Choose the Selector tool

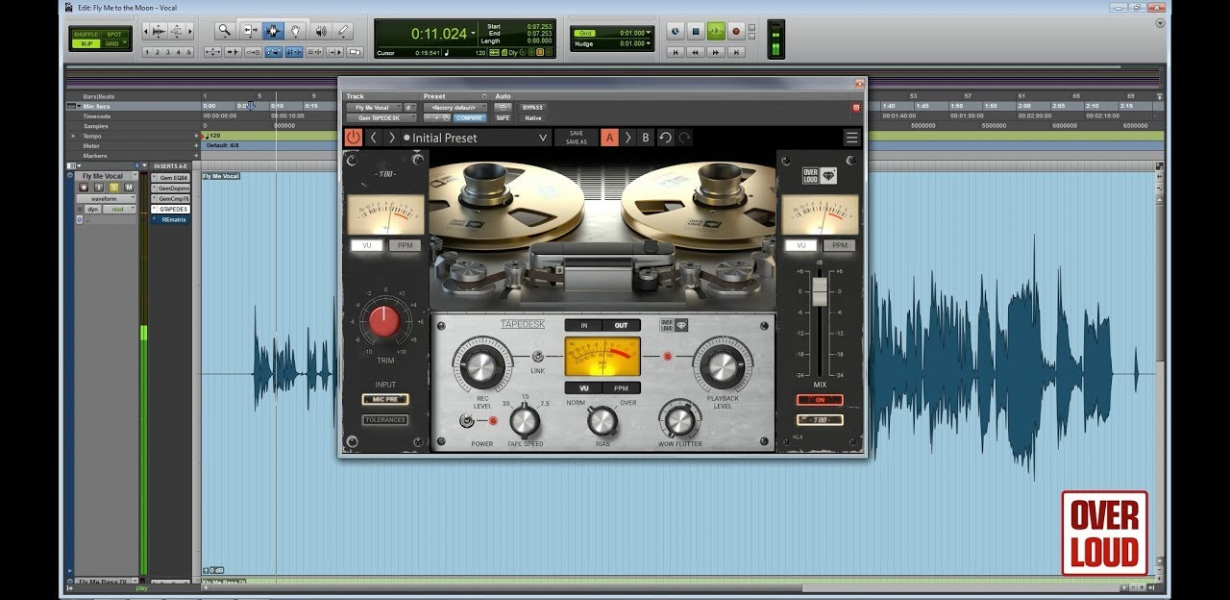(273, 31)
